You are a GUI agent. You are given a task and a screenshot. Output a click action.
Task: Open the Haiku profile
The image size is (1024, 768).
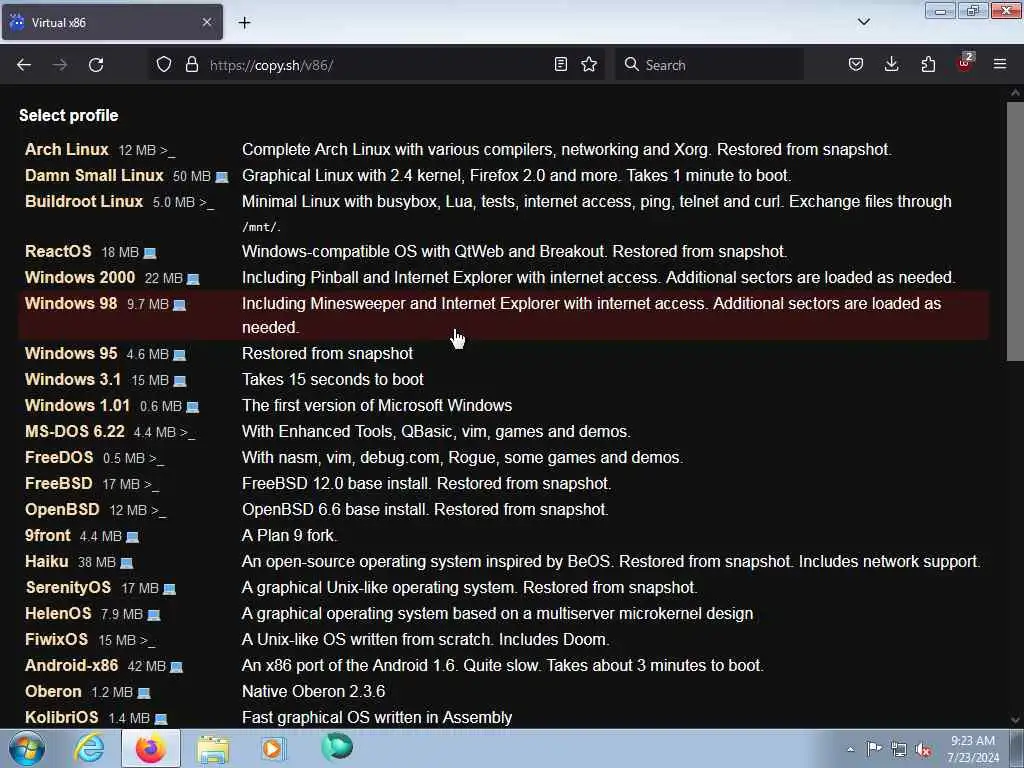pos(46,562)
